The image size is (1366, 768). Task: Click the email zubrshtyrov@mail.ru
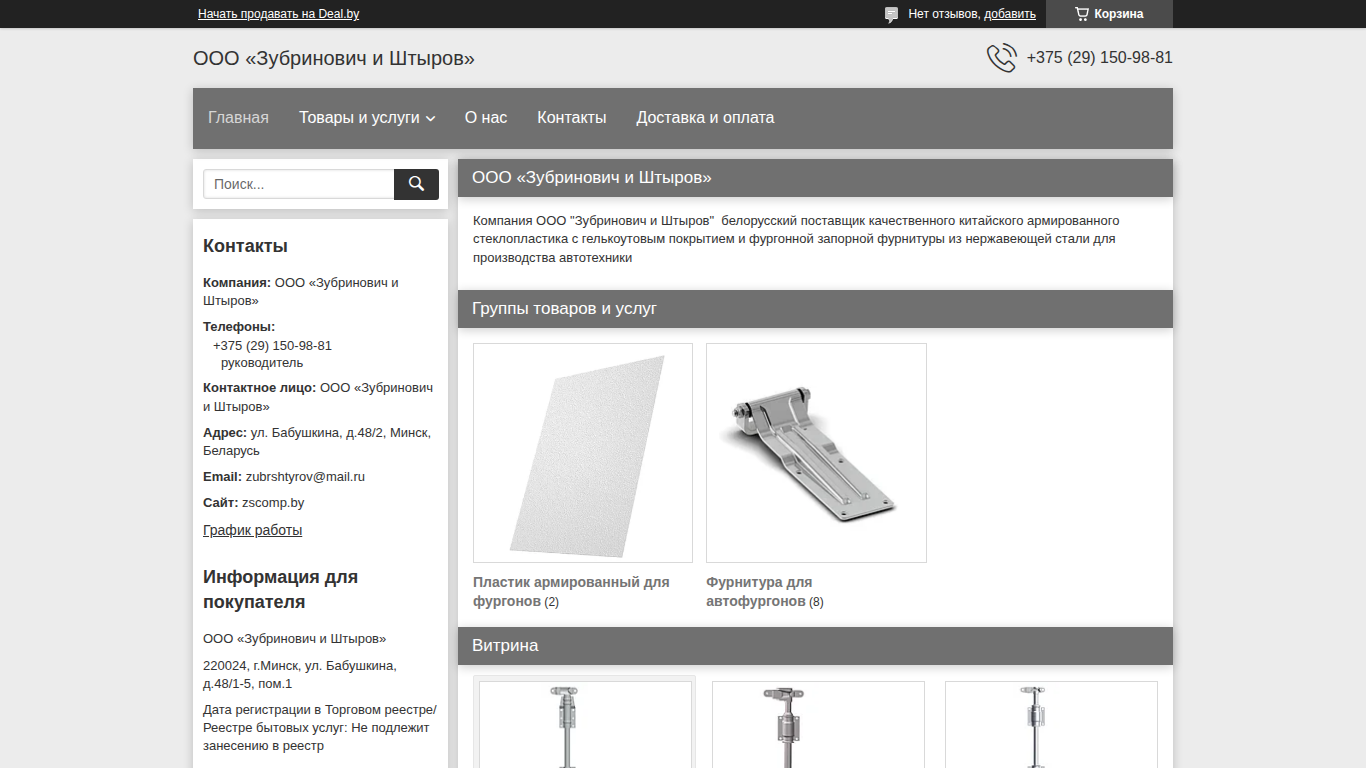305,477
